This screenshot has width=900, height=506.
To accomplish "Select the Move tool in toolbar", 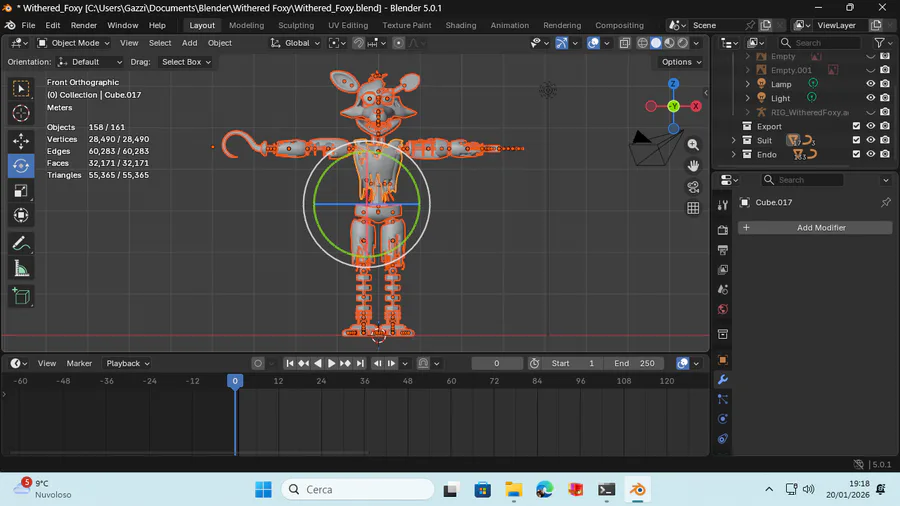I will pos(21,141).
